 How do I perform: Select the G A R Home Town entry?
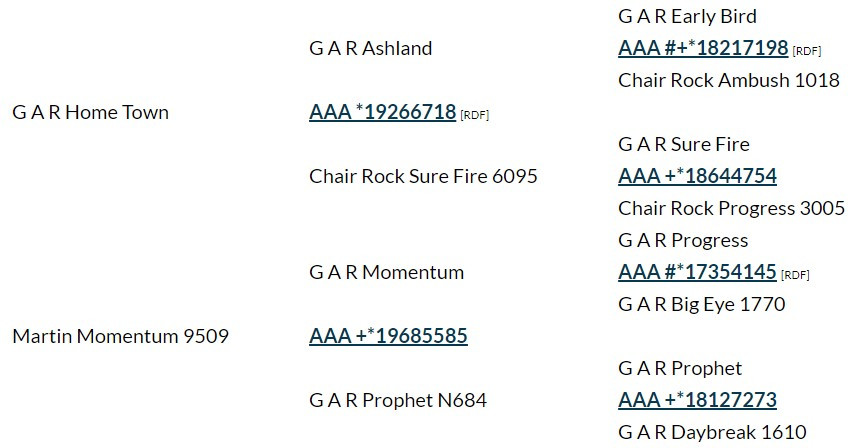[90, 112]
